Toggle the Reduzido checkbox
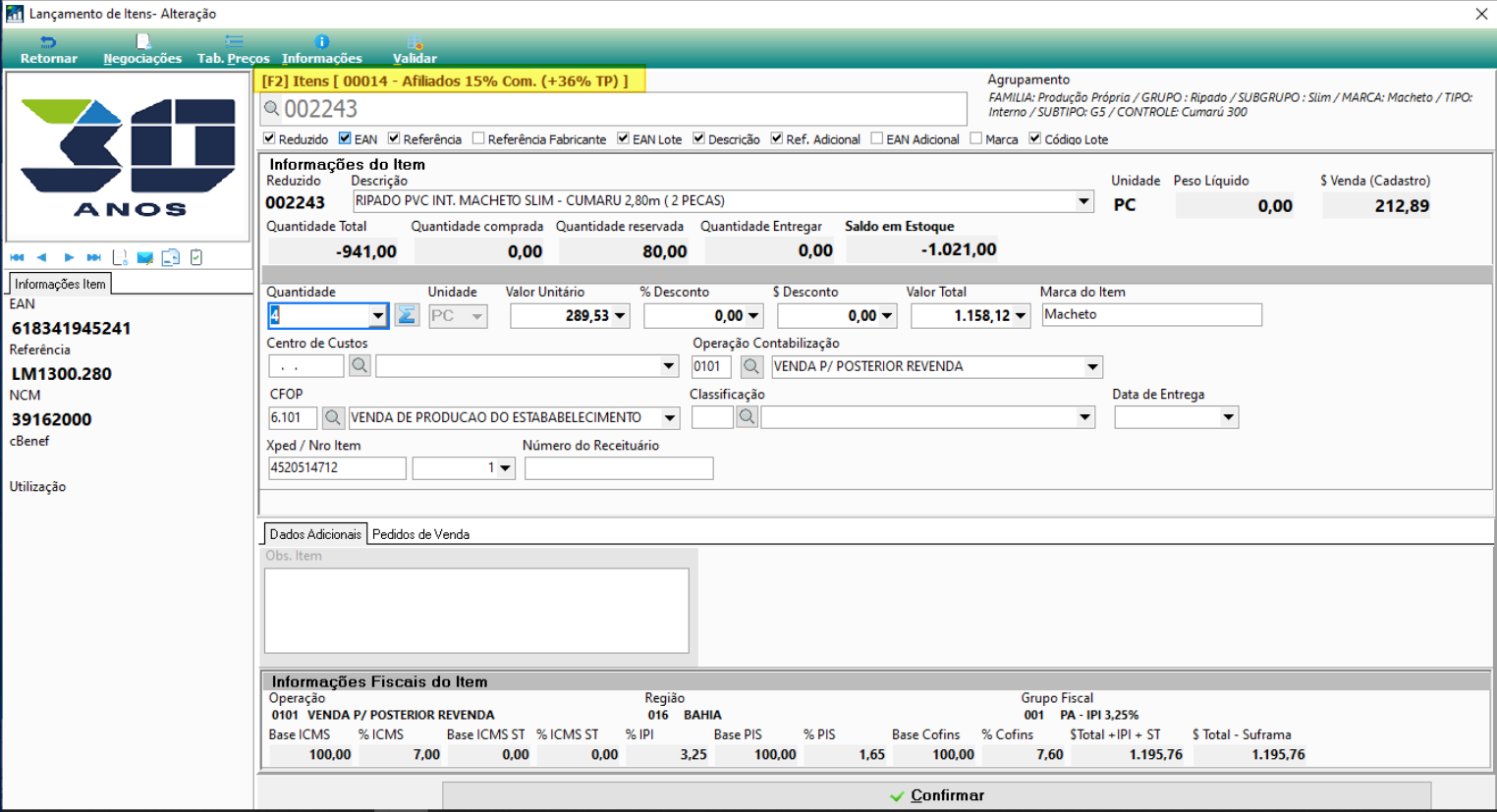 (269, 138)
